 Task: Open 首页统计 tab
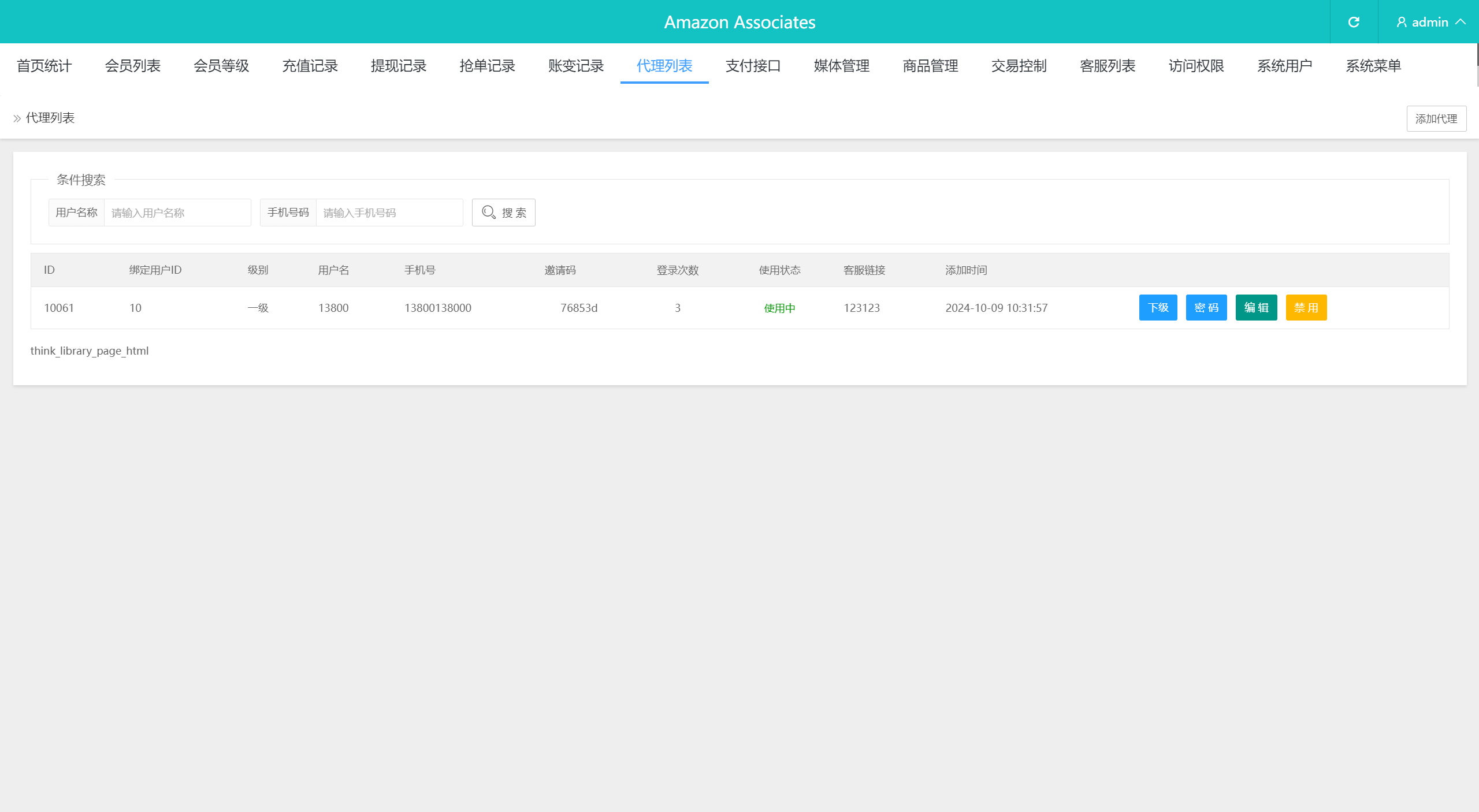pos(44,66)
